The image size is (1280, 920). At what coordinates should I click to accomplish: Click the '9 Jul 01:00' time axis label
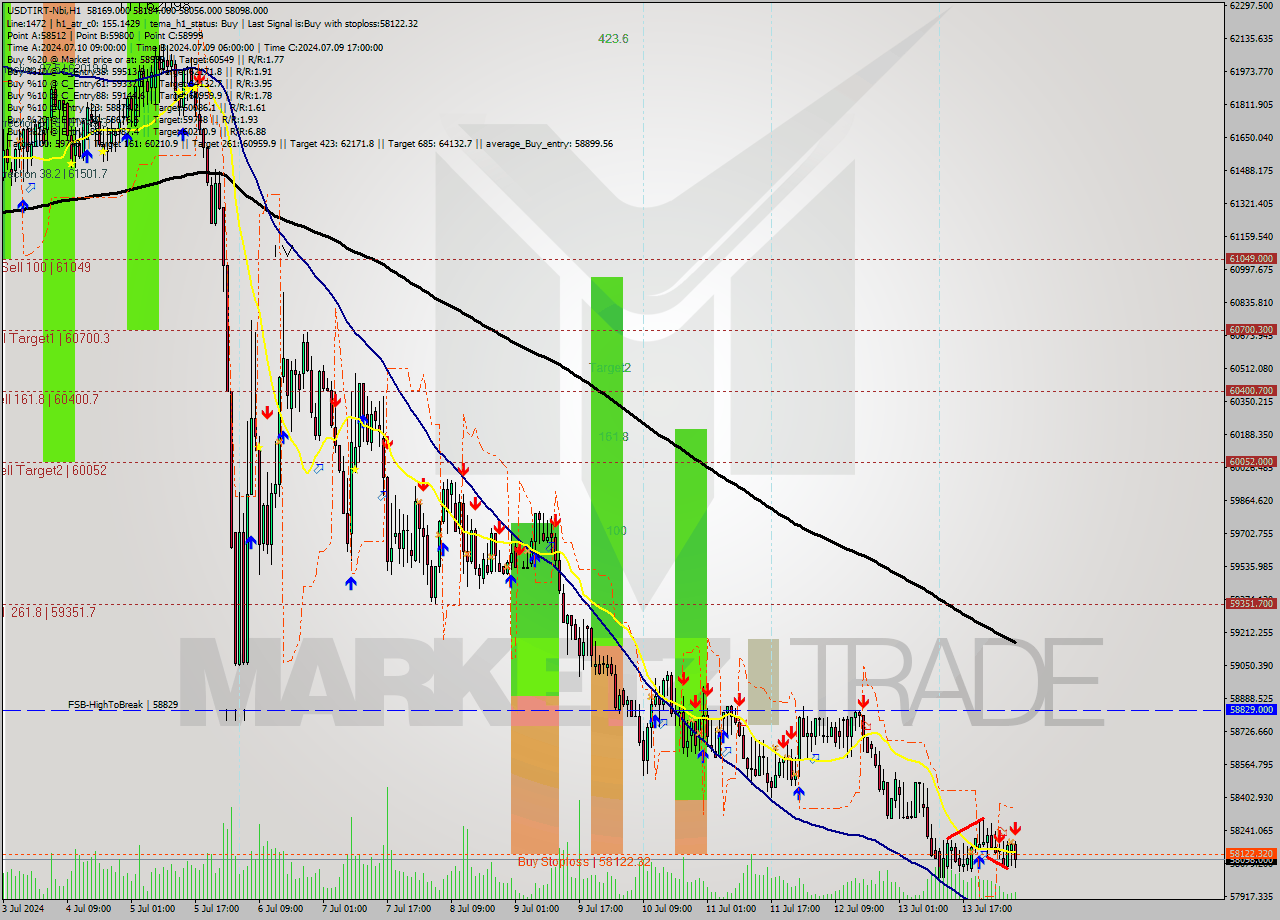[536, 910]
